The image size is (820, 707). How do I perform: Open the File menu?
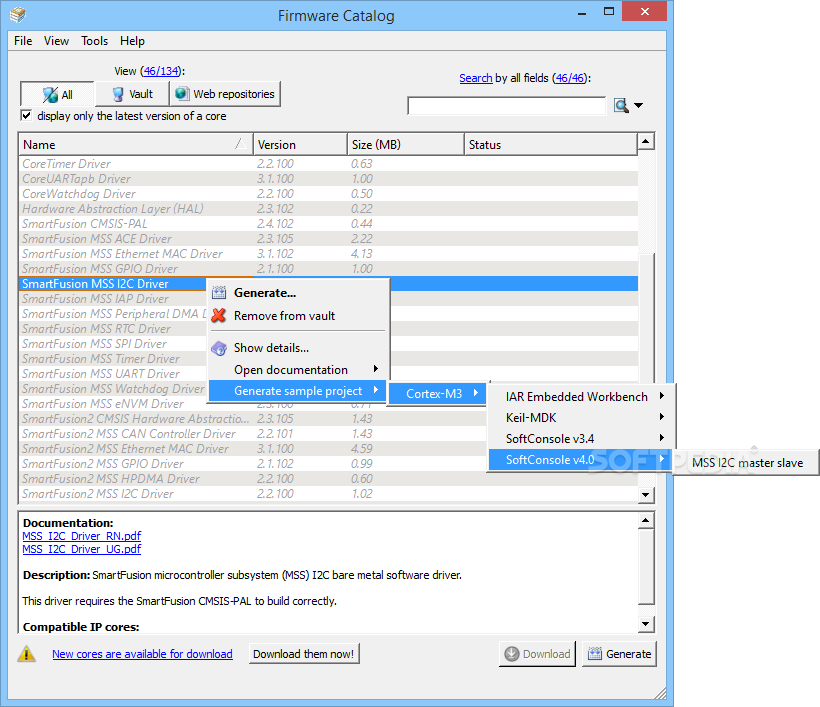coord(23,41)
